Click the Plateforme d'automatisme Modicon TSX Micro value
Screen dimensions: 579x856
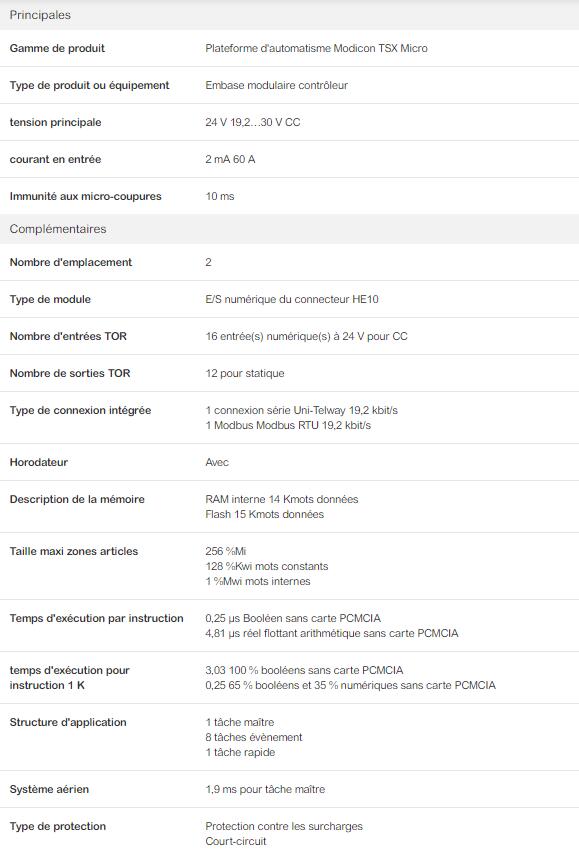click(x=317, y=48)
